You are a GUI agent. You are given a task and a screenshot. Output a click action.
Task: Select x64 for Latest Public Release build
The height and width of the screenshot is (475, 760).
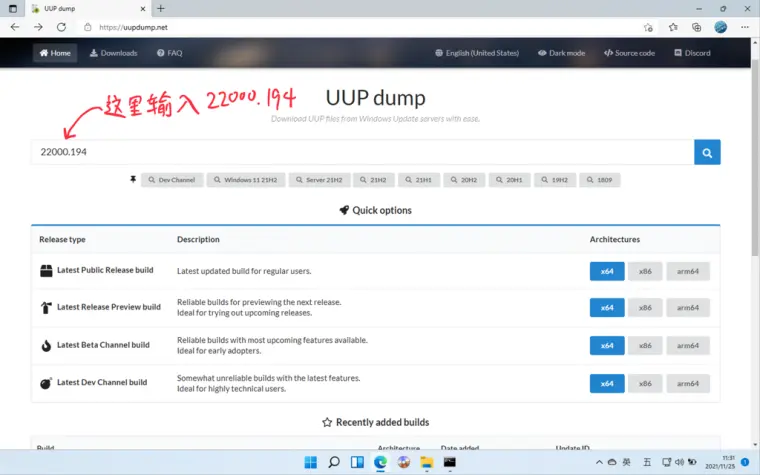point(607,271)
